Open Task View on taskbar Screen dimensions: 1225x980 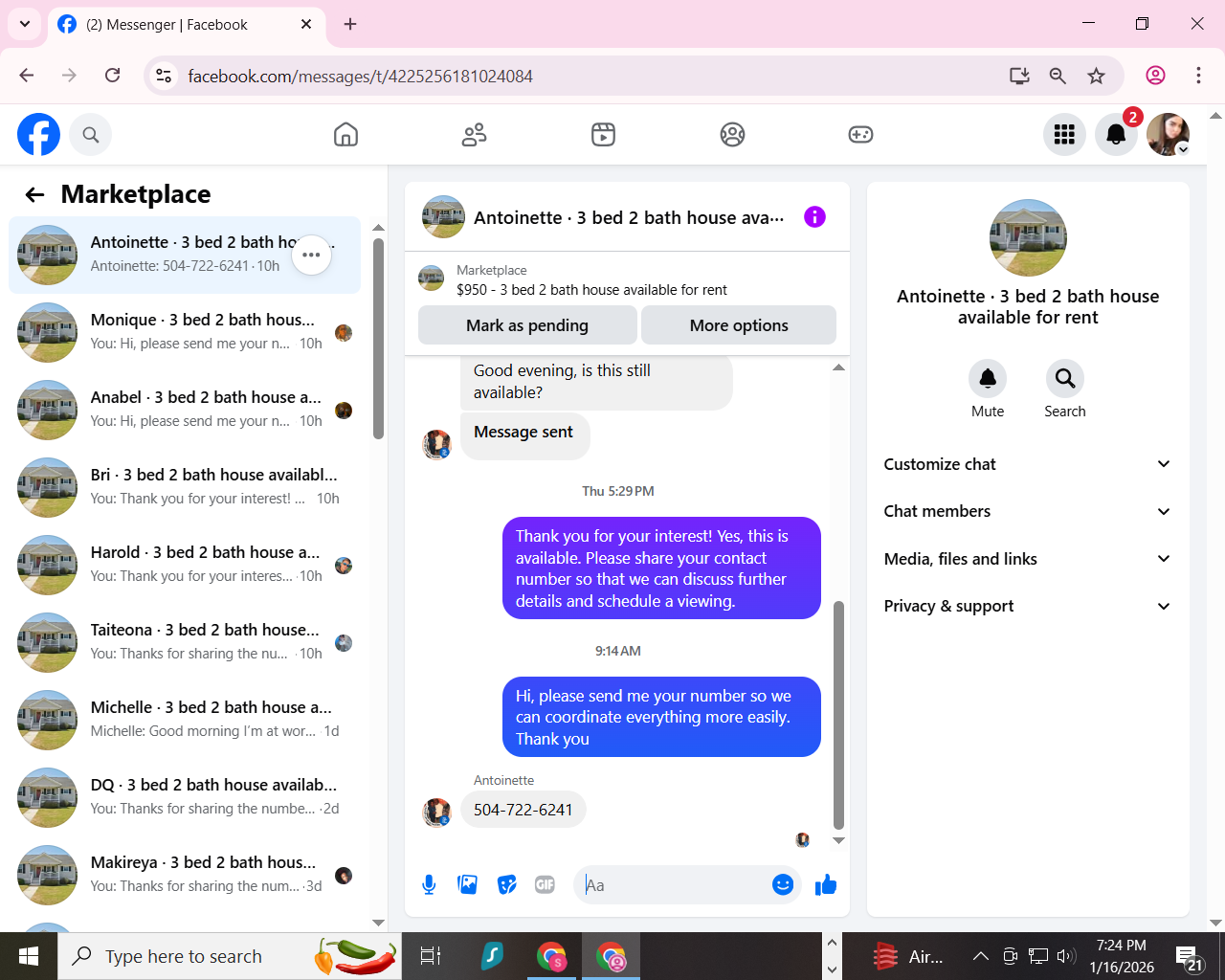coord(431,956)
